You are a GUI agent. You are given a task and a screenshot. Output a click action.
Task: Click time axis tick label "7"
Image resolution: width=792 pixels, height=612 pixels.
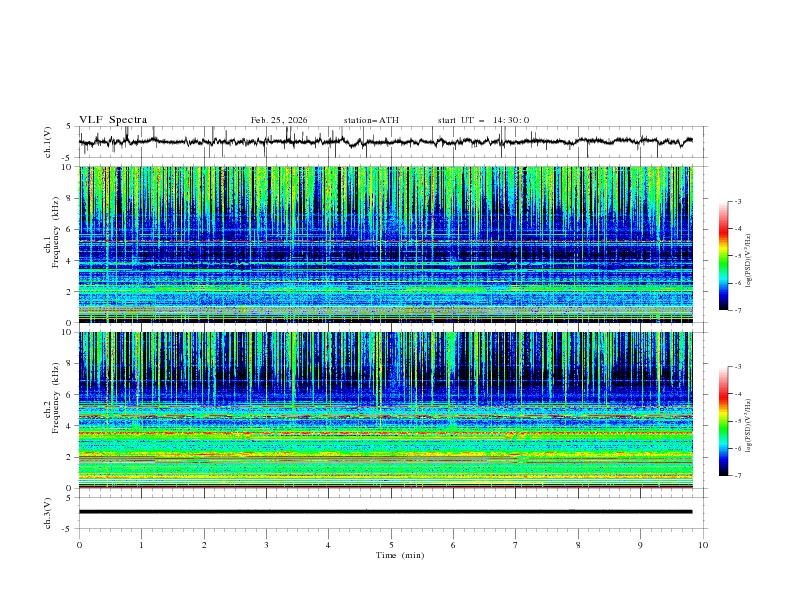point(516,545)
